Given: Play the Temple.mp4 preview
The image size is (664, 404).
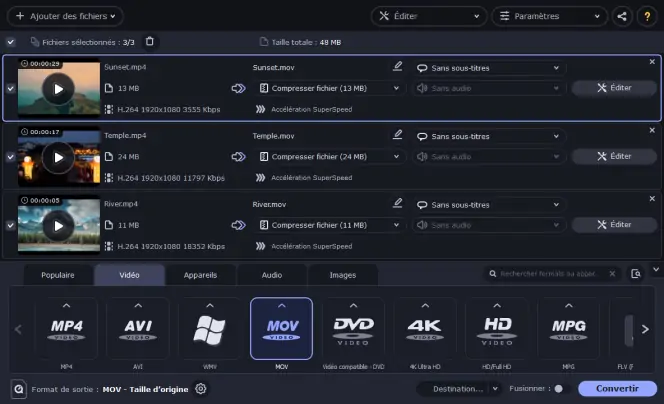Looking at the screenshot, I should [x=58, y=158].
